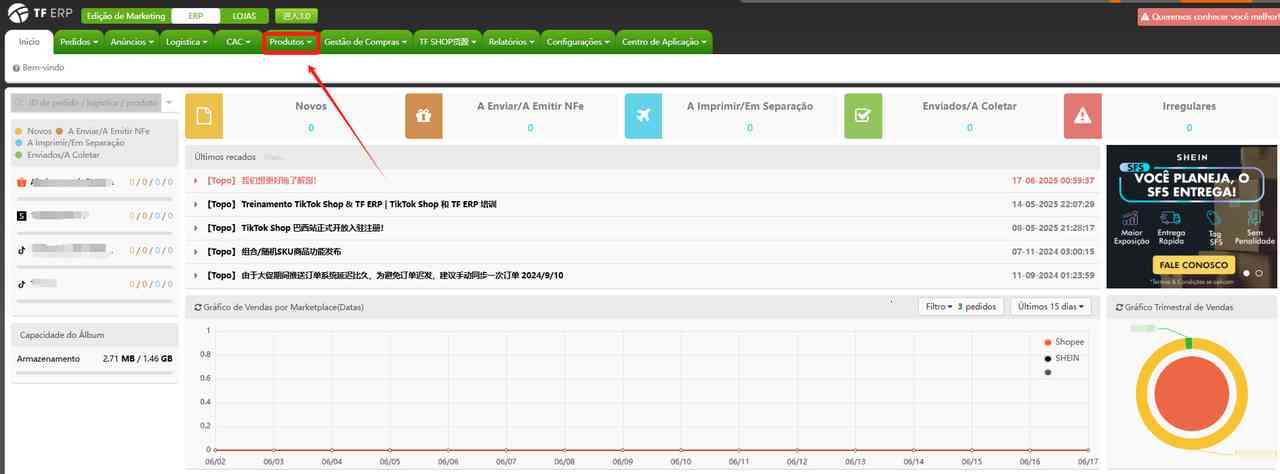Viewport: 1280px width, 474px height.
Task: Click the FALE CONOSCO banner button
Action: pos(1193,265)
